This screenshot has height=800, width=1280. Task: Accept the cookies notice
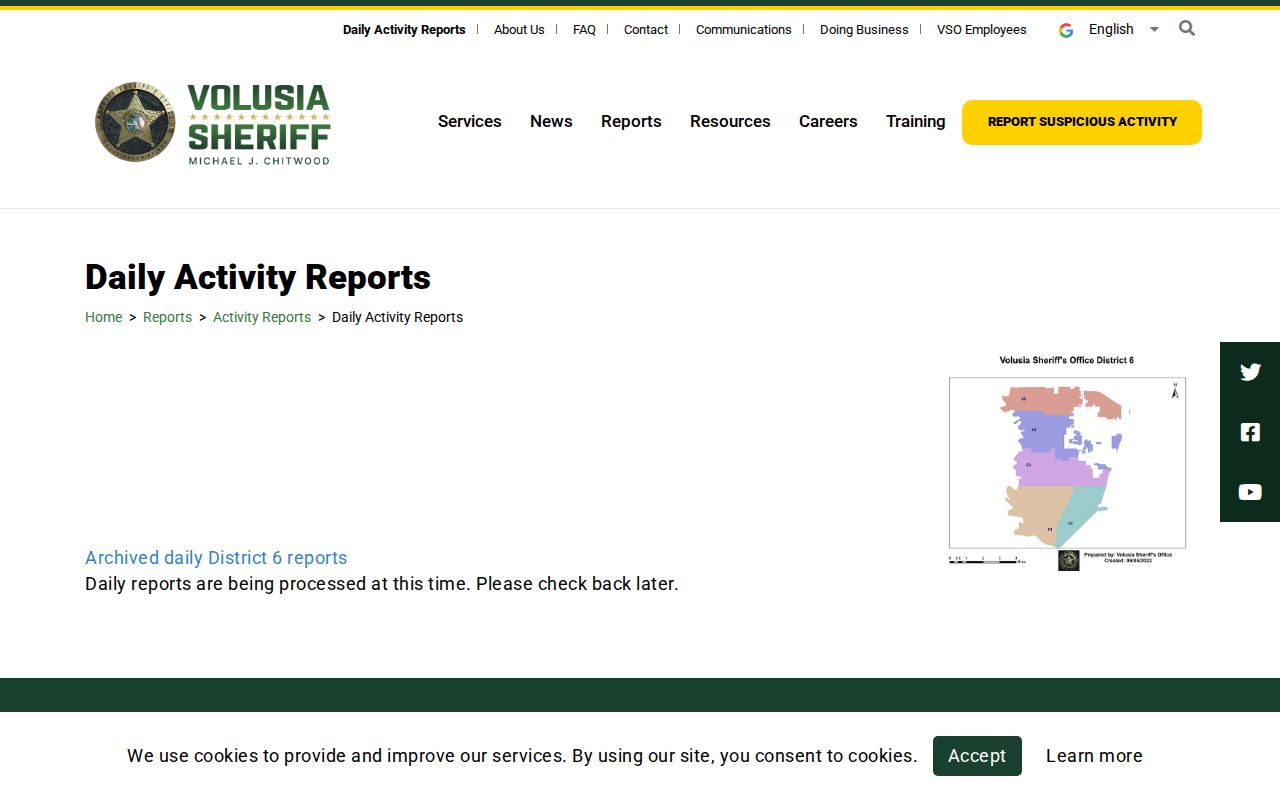tap(977, 756)
